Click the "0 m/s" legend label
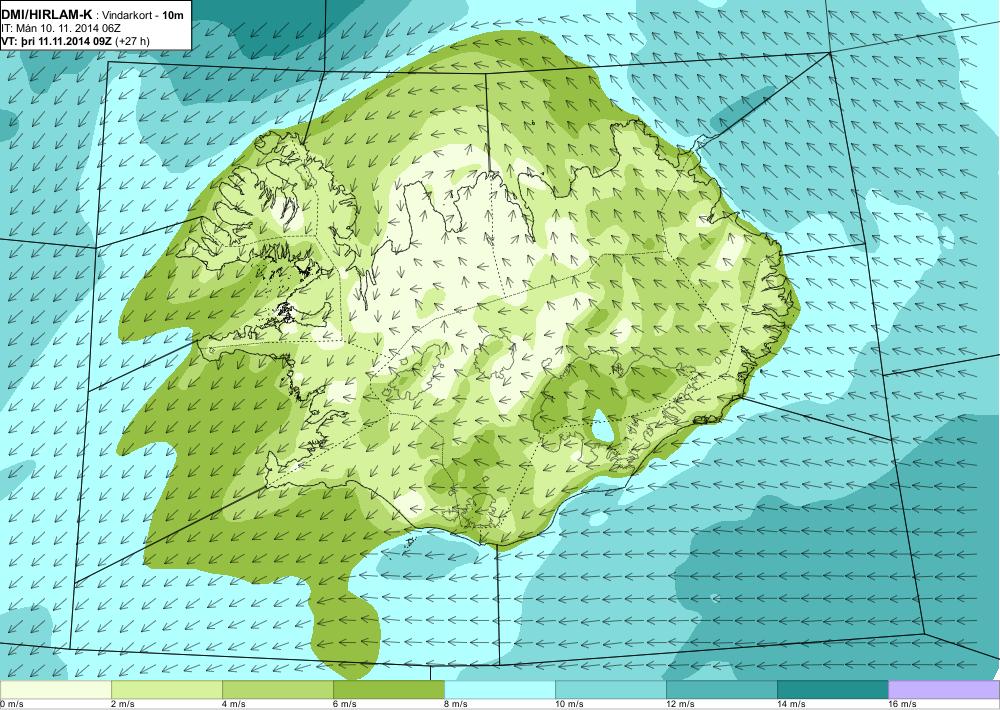Image resolution: width=1000 pixels, height=710 pixels. pyautogui.click(x=11, y=704)
